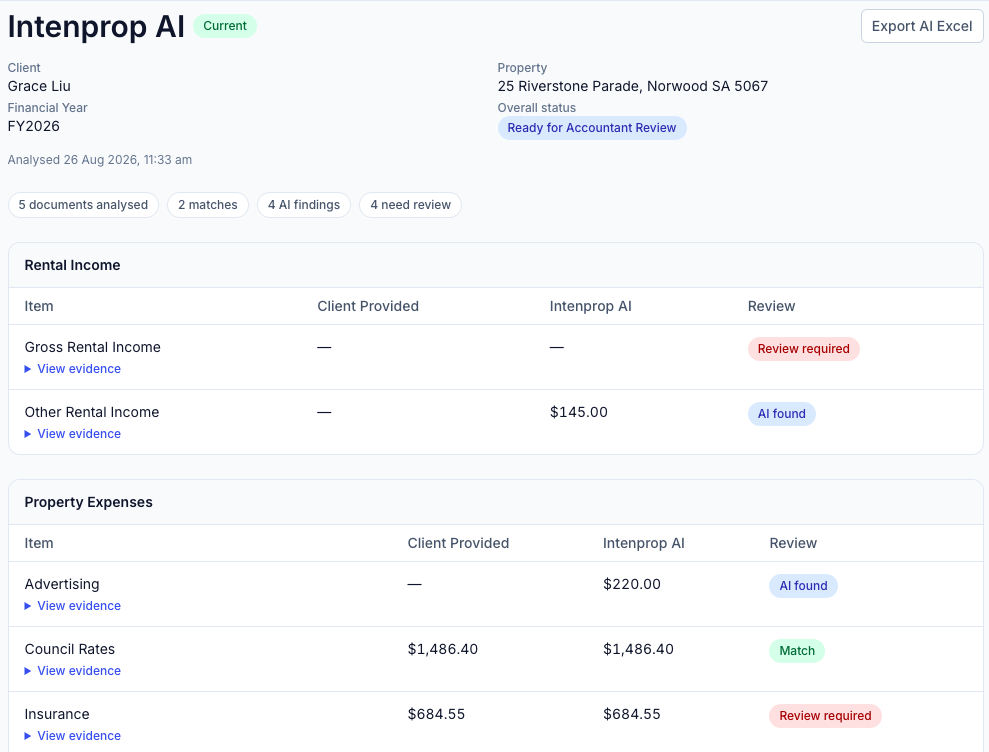The width and height of the screenshot is (989, 752).
Task: Click the Current status badge
Action: tap(225, 26)
